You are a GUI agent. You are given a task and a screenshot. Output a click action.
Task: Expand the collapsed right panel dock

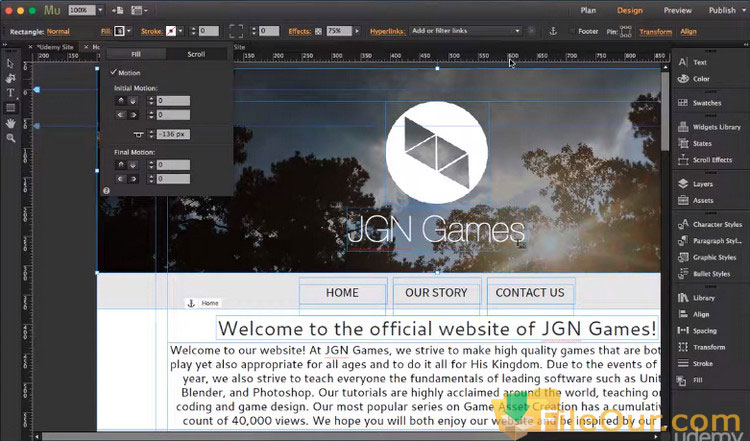[747, 44]
